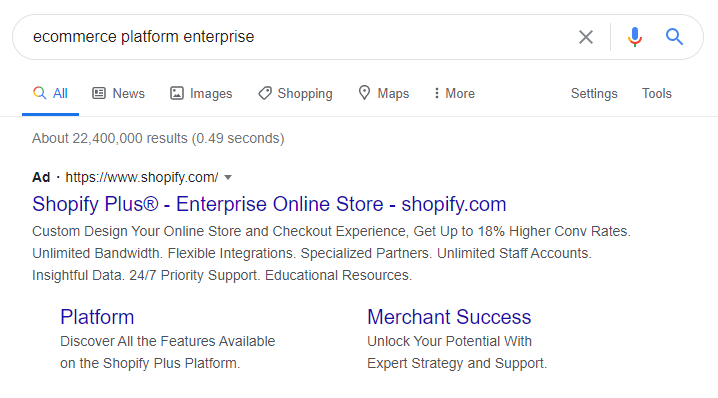Clear the search query with the X icon
The width and height of the screenshot is (718, 398).
pyautogui.click(x=586, y=37)
